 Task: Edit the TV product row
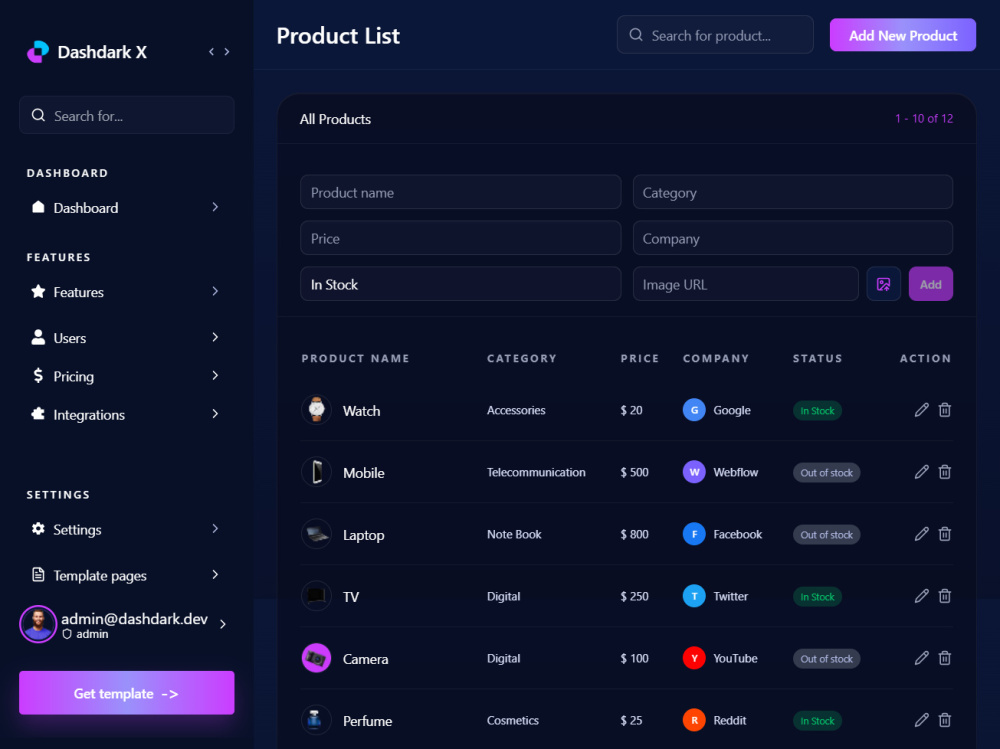[922, 596]
